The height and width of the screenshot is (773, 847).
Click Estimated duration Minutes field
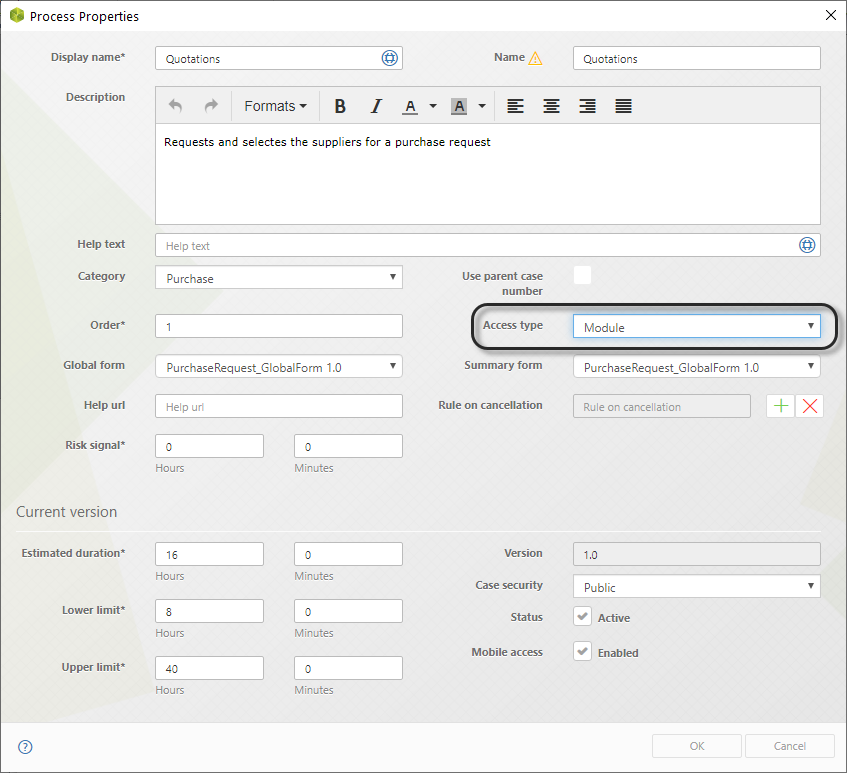pyautogui.click(x=348, y=554)
